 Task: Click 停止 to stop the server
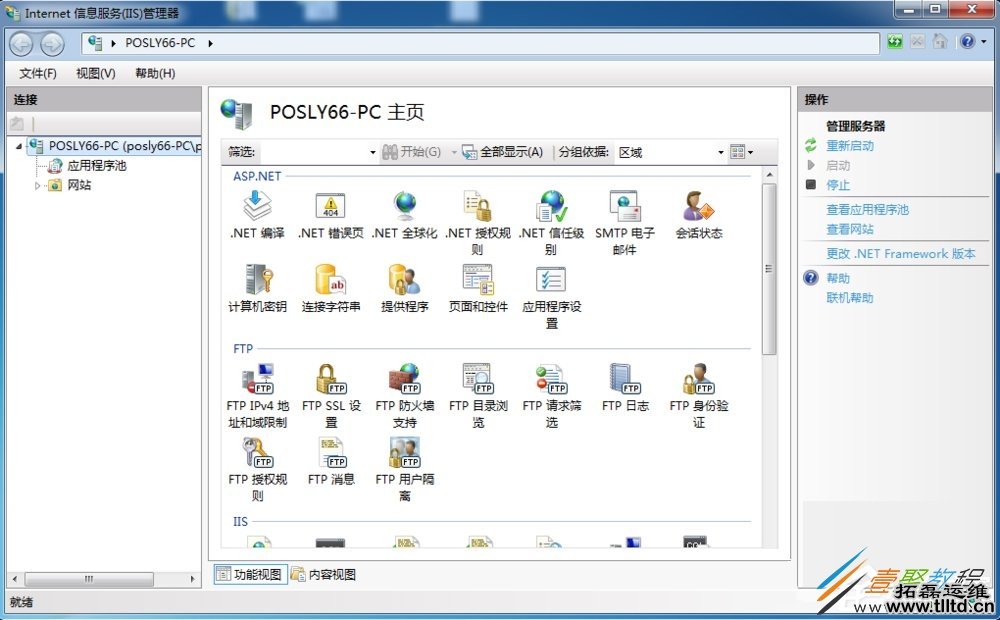838,185
